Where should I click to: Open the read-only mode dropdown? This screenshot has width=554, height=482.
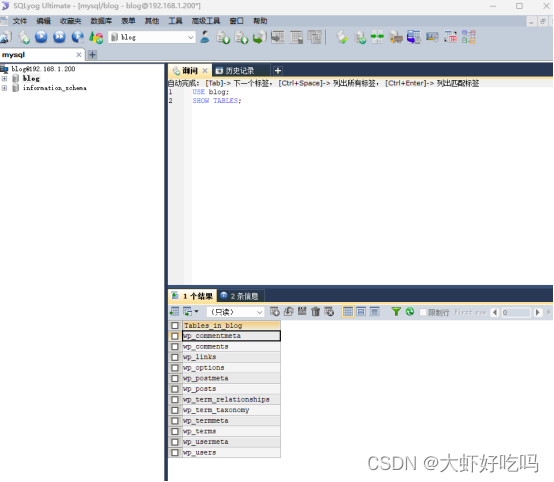pos(235,312)
